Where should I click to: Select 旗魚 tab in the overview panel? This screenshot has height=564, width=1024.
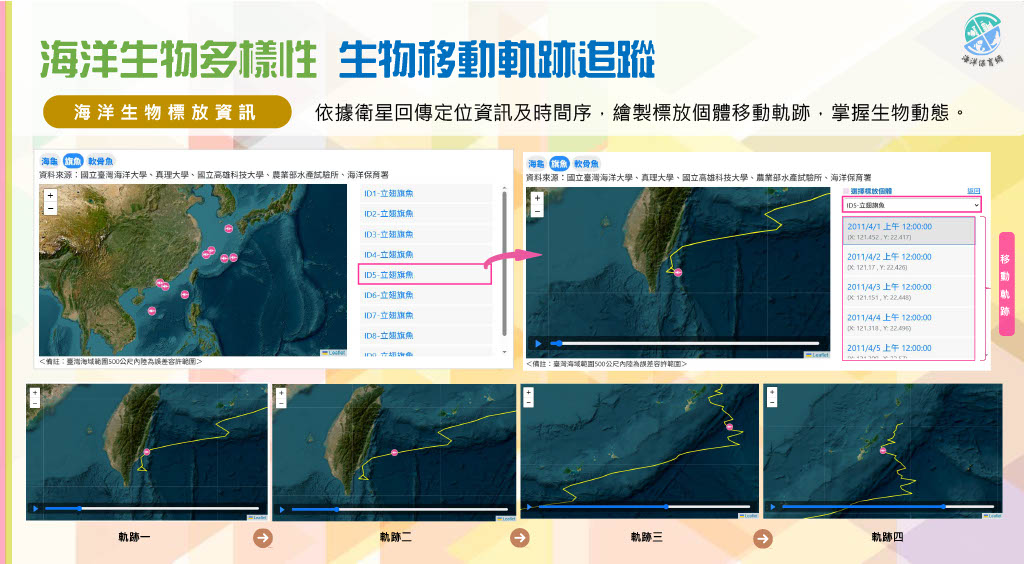pos(73,161)
